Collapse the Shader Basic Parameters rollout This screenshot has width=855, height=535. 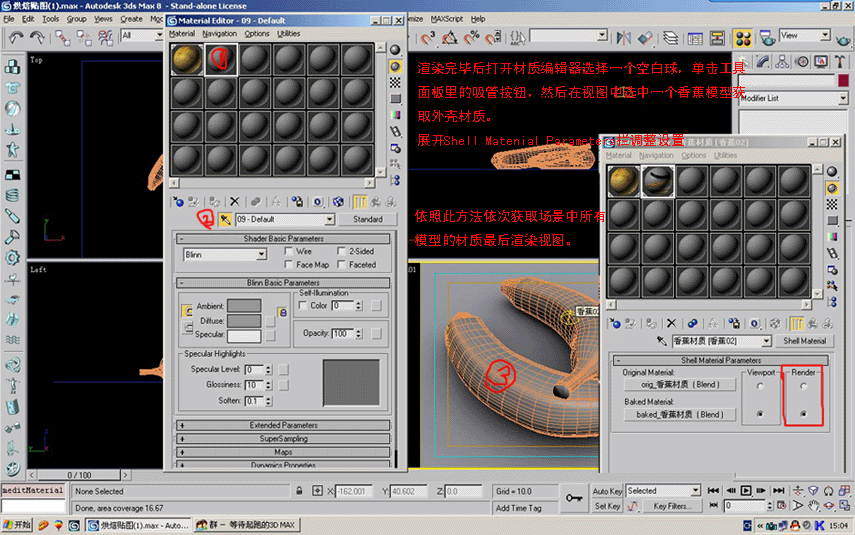click(283, 238)
